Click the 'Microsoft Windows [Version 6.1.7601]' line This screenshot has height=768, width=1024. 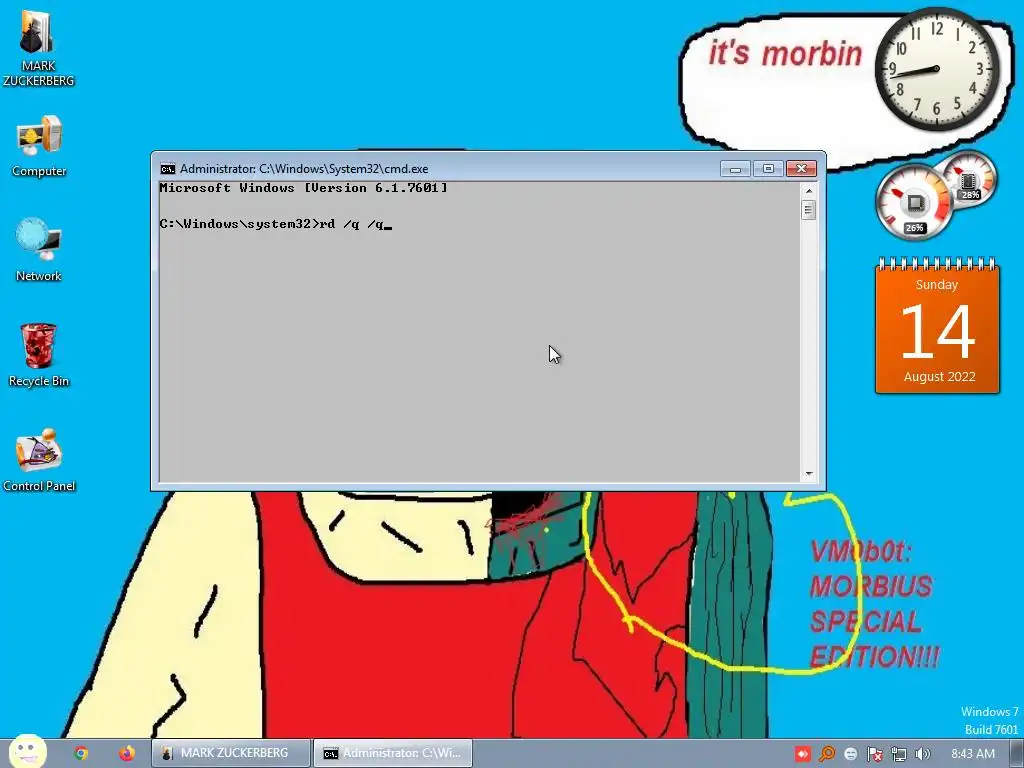(x=304, y=188)
